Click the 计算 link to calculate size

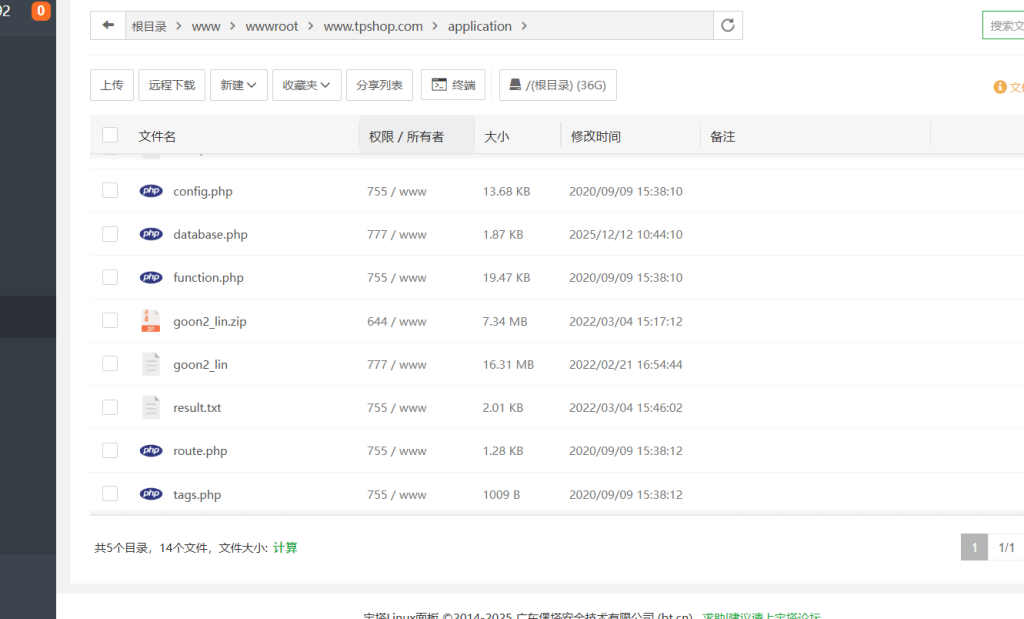point(285,548)
